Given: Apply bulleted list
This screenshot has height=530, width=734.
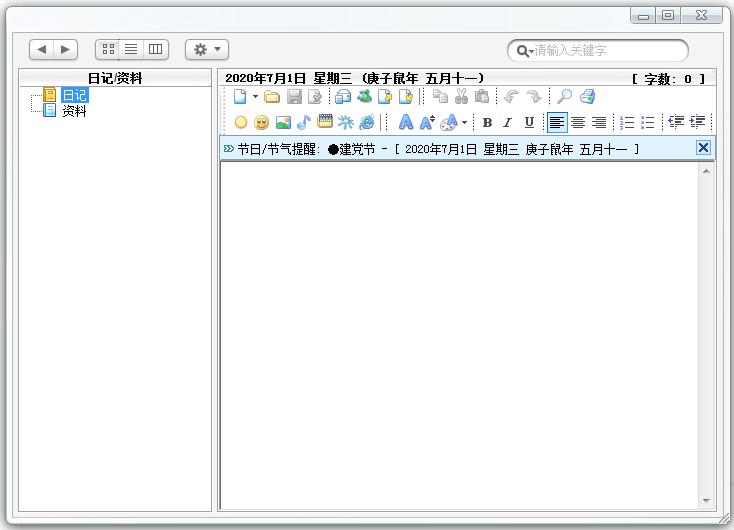Looking at the screenshot, I should pos(647,123).
